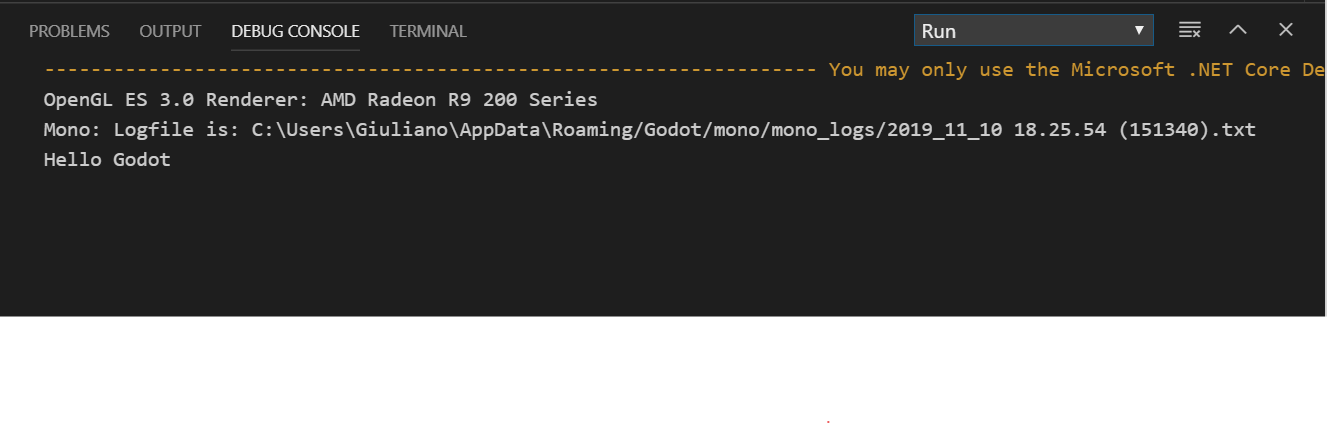This screenshot has width=1327, height=423.
Task: Switch to the PROBLEMS tab
Action: tap(69, 31)
